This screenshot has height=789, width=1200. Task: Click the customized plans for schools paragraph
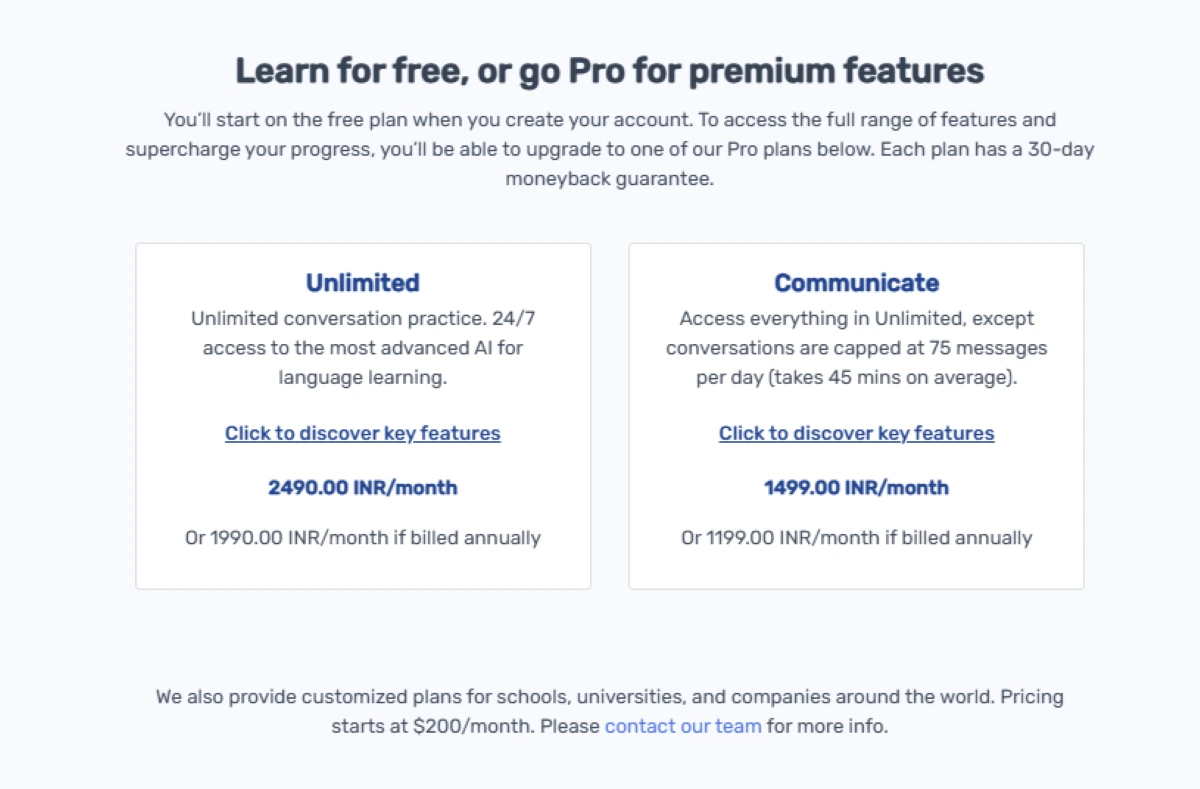[609, 711]
